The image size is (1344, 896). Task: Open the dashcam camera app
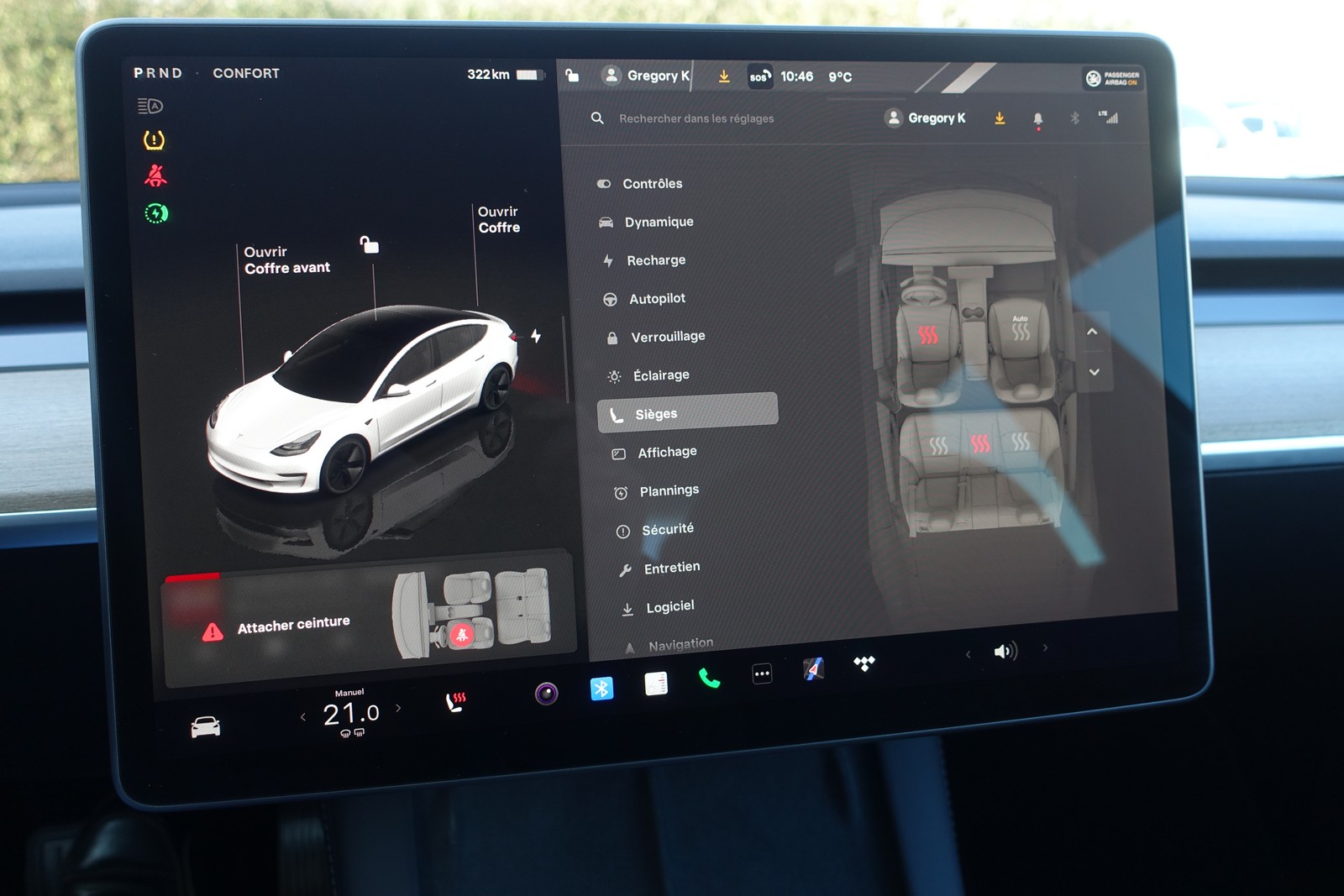click(x=547, y=694)
